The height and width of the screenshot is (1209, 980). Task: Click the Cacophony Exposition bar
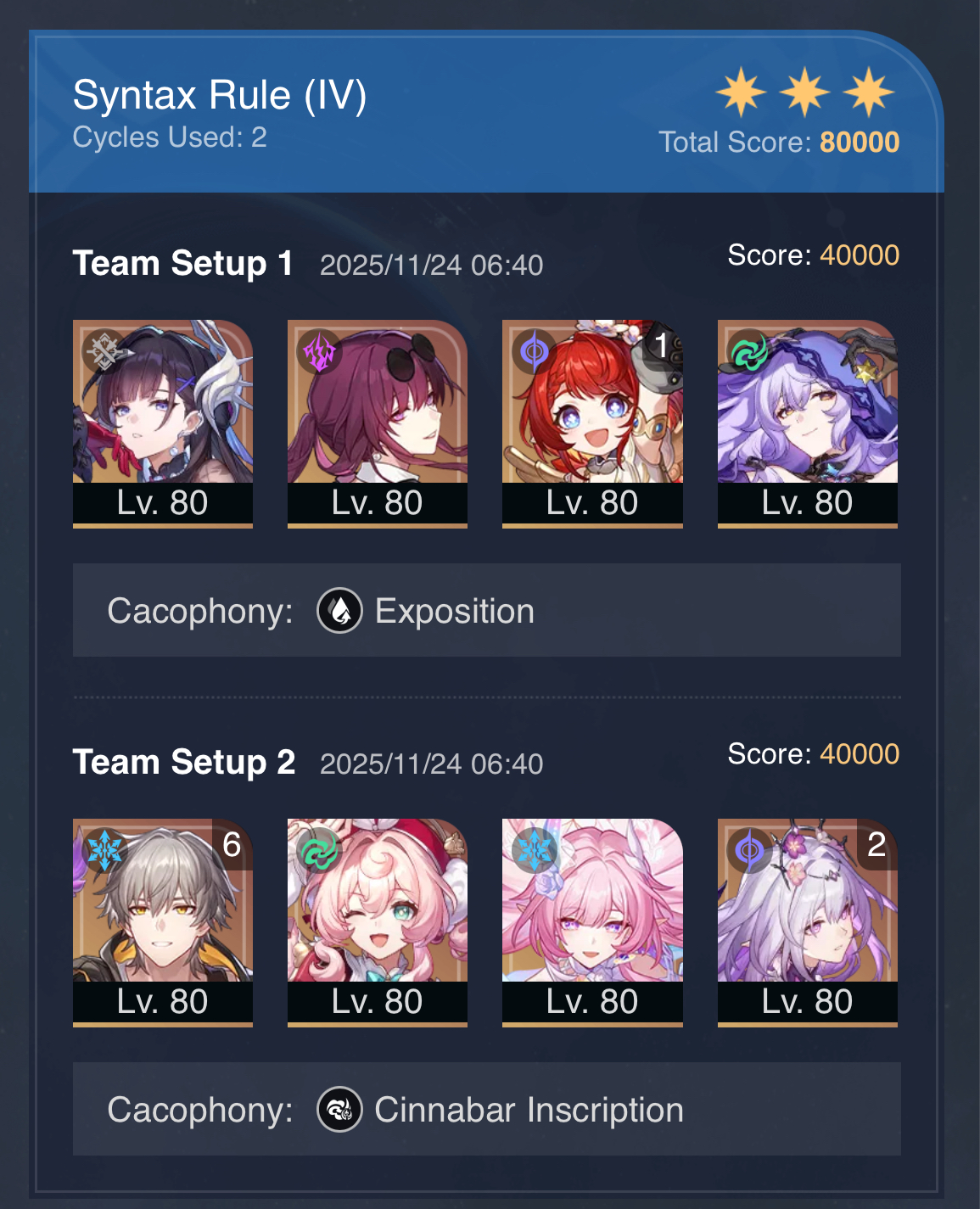(x=487, y=610)
